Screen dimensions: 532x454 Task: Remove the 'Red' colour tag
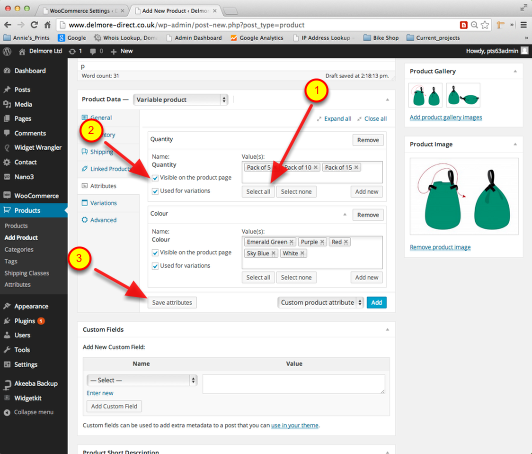[x=346, y=242]
